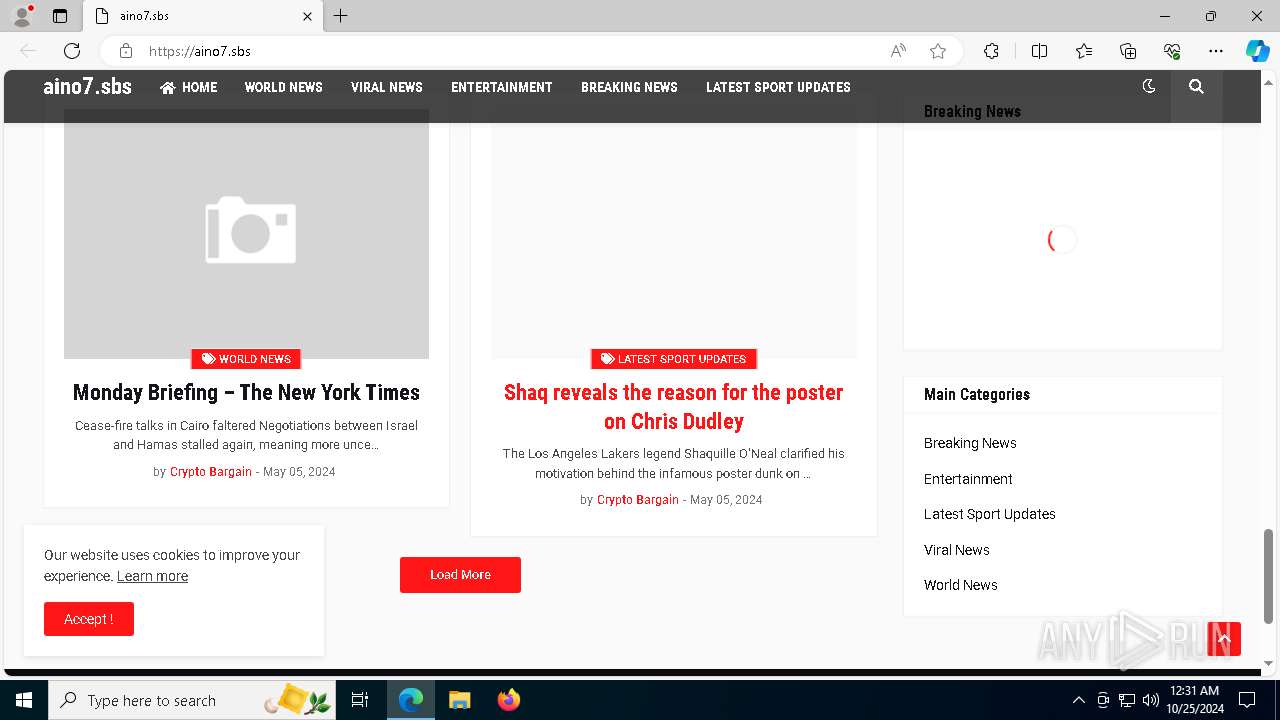
Task: Click the browser back arrow
Action: pyautogui.click(x=28, y=51)
